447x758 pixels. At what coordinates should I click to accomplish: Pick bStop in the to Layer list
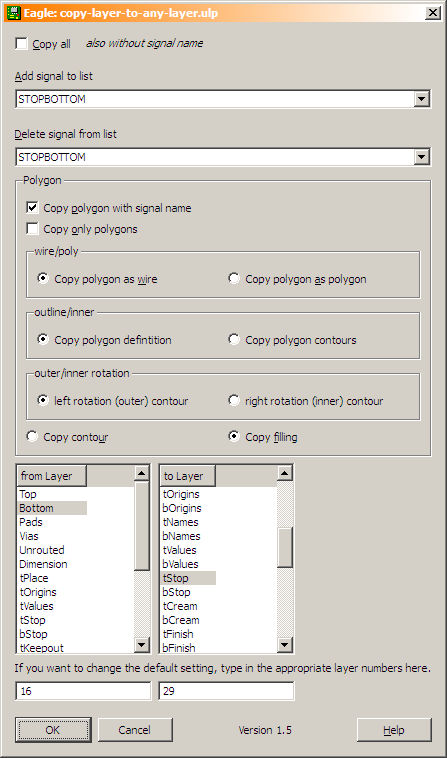coord(176,592)
